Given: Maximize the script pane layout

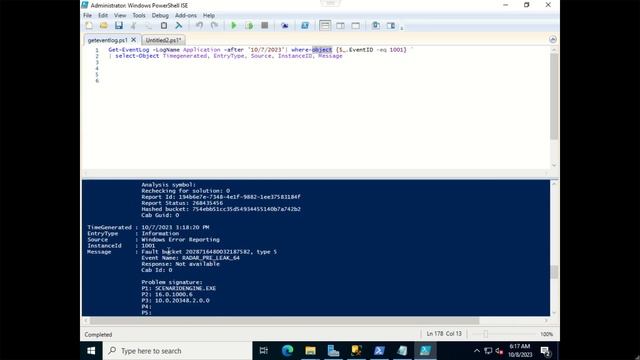Looking at the screenshot, I should point(356,26).
